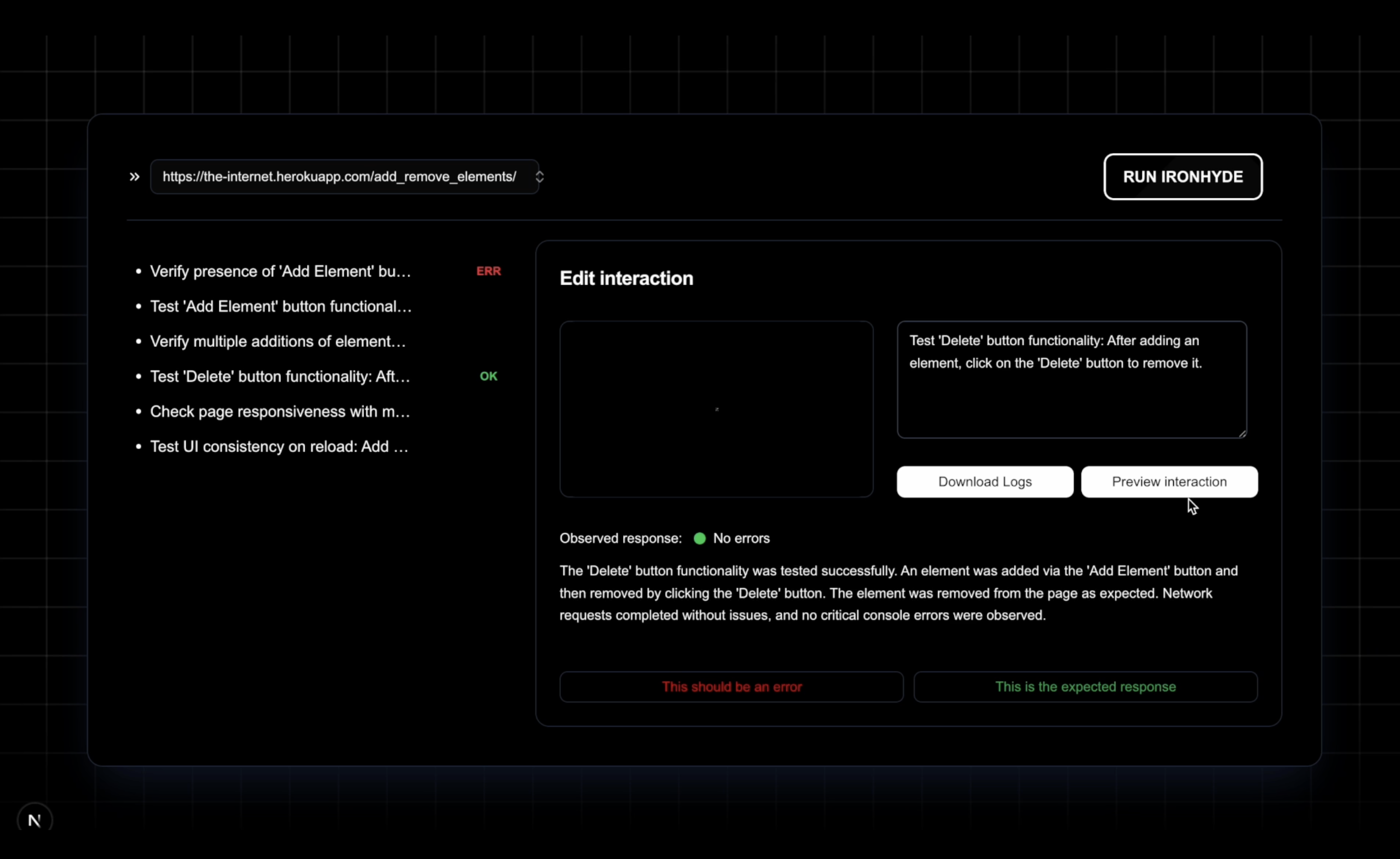This screenshot has width=1400, height=859.
Task: Click the red ERR status badge
Action: (488, 271)
